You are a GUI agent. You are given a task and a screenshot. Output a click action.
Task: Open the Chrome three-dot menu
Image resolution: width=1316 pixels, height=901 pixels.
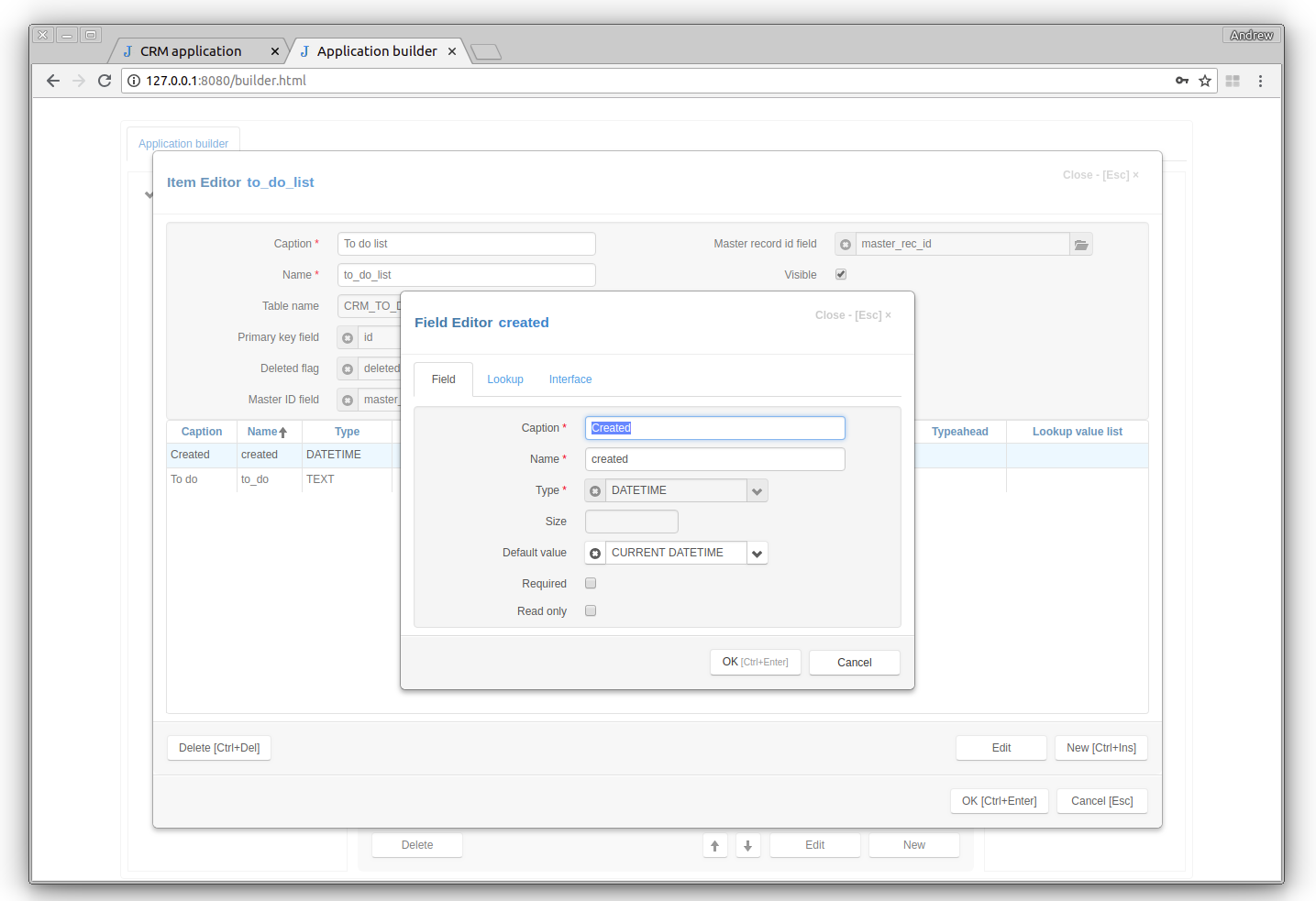click(1260, 81)
